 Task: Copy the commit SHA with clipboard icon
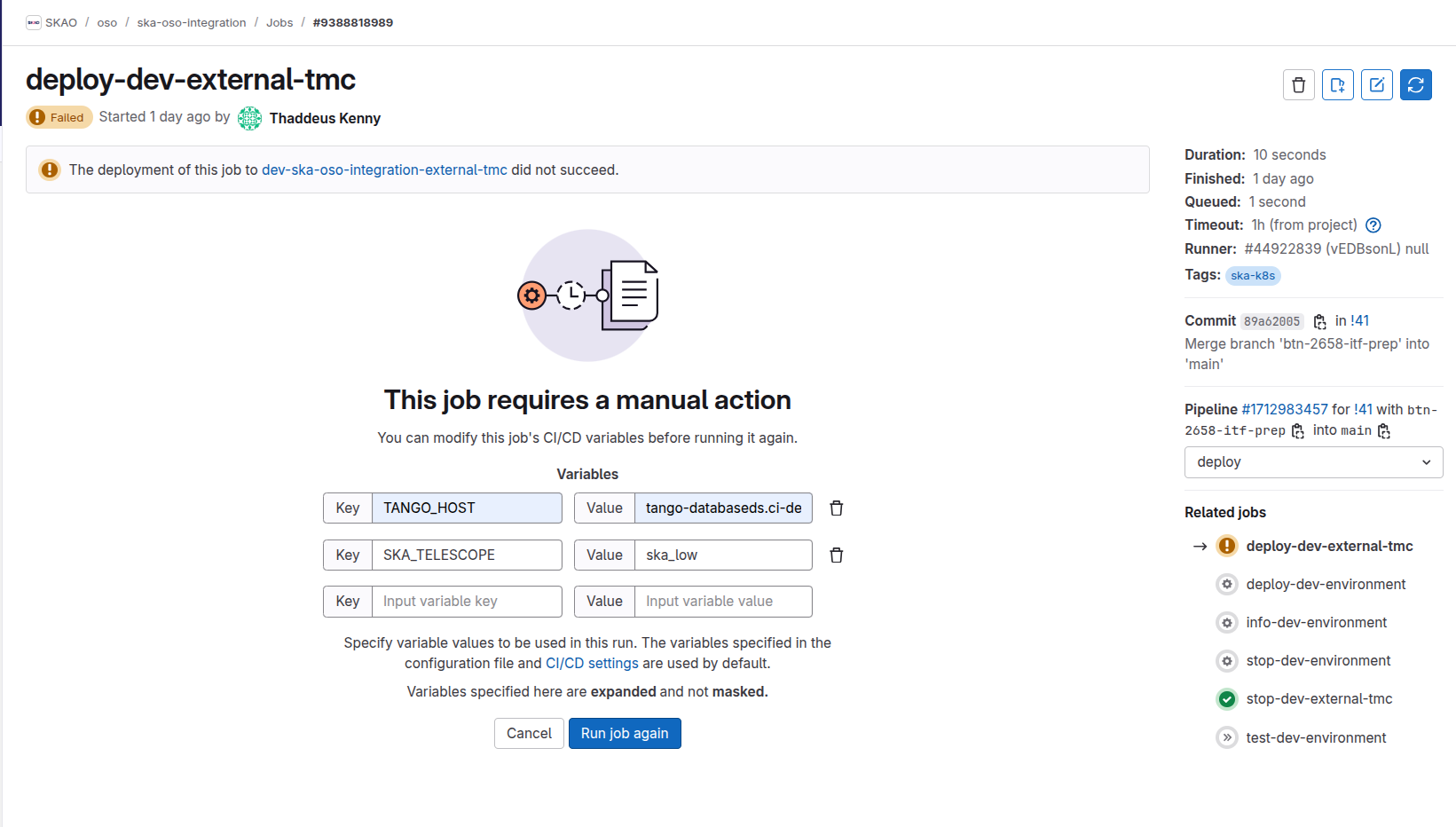point(1319,321)
